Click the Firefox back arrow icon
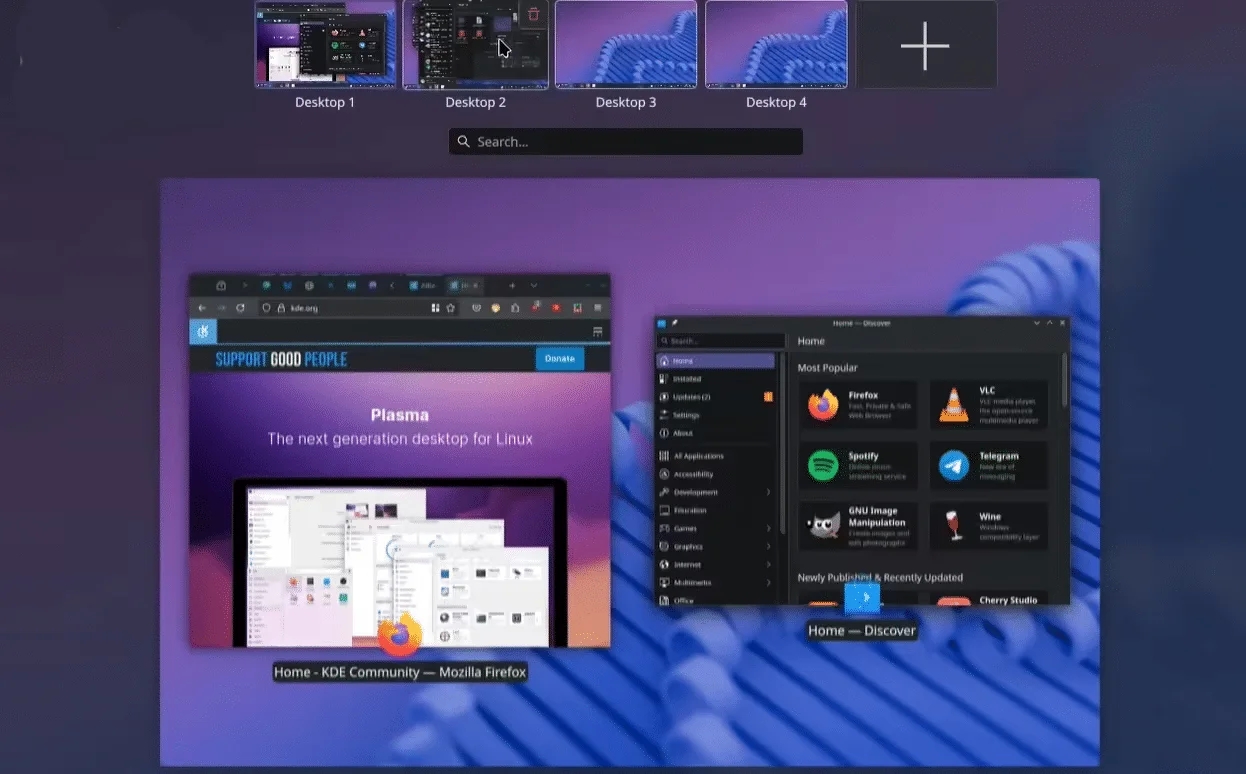 202,308
